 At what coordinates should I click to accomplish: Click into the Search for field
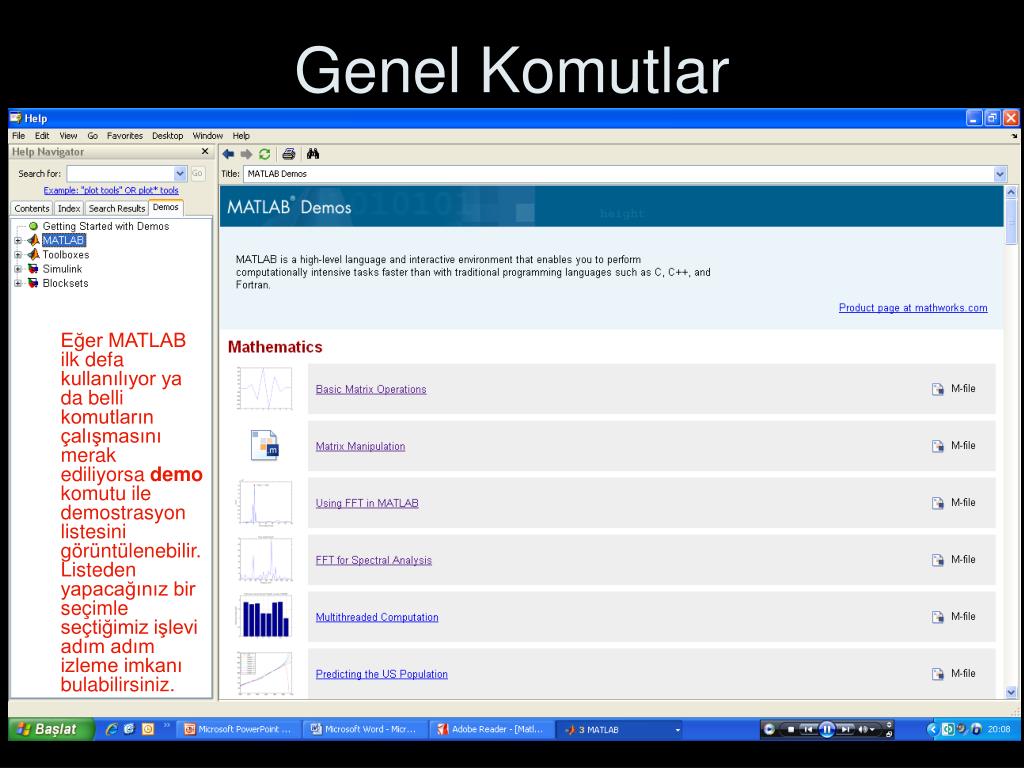click(x=121, y=174)
